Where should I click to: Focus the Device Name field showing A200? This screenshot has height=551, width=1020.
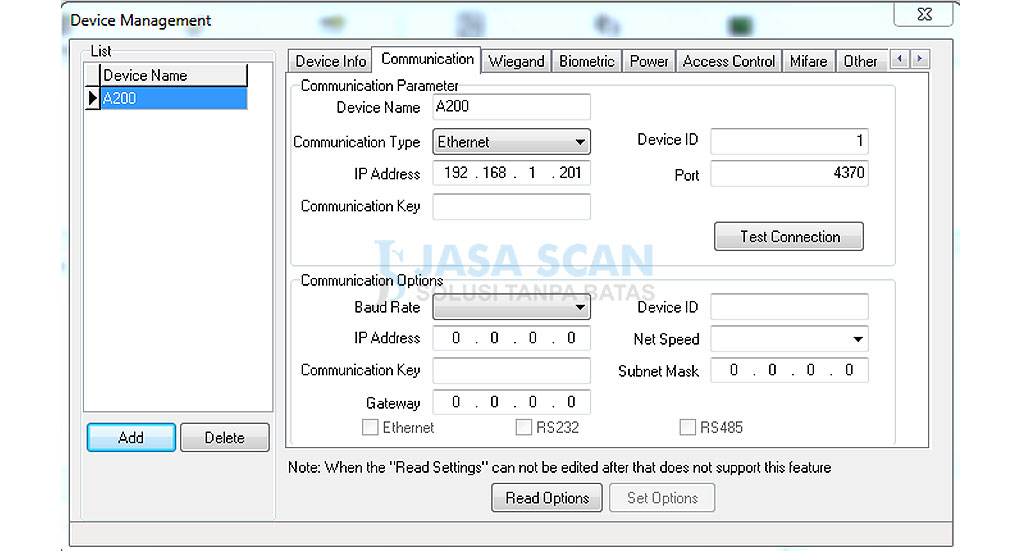pos(511,107)
